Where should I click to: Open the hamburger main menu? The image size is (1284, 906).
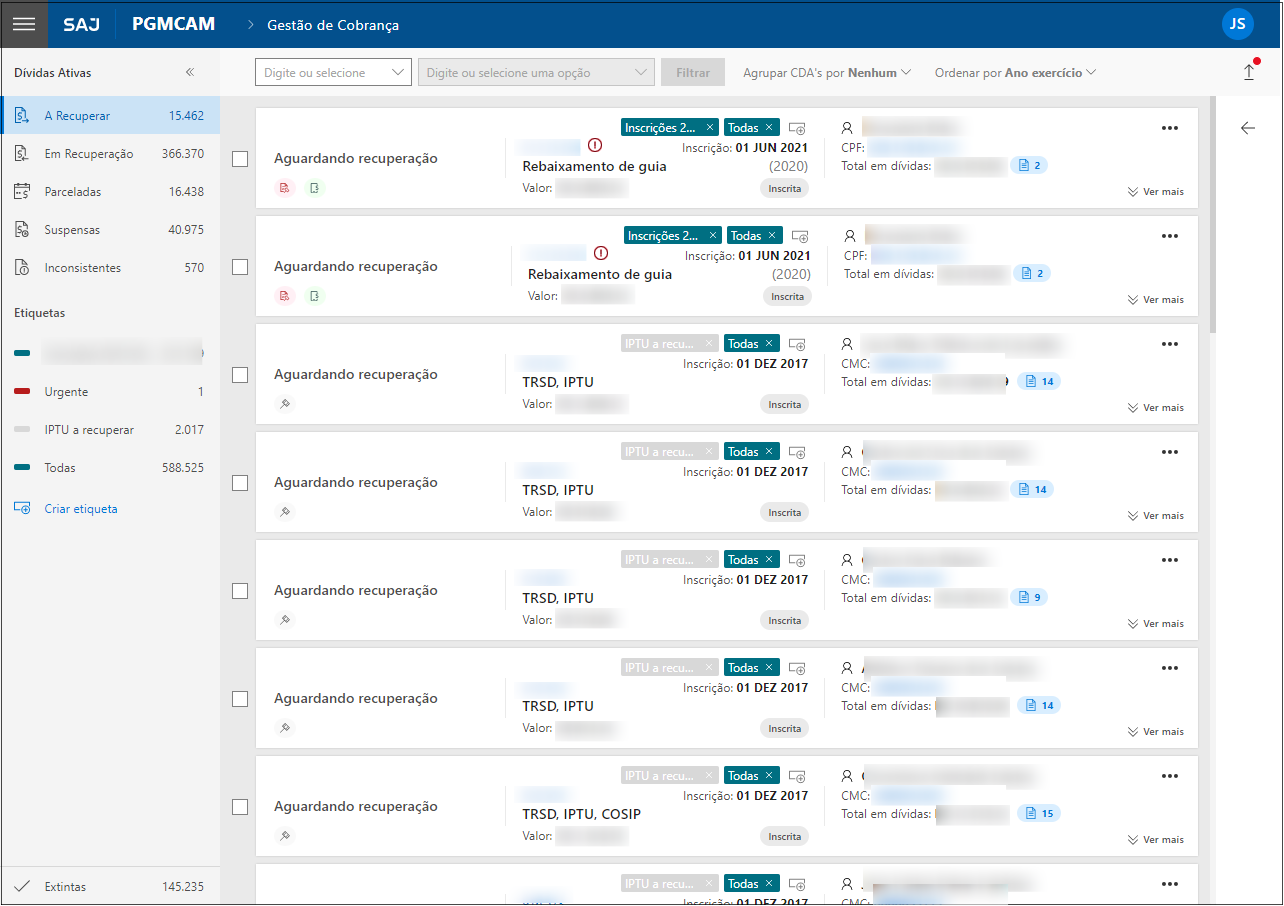24,24
